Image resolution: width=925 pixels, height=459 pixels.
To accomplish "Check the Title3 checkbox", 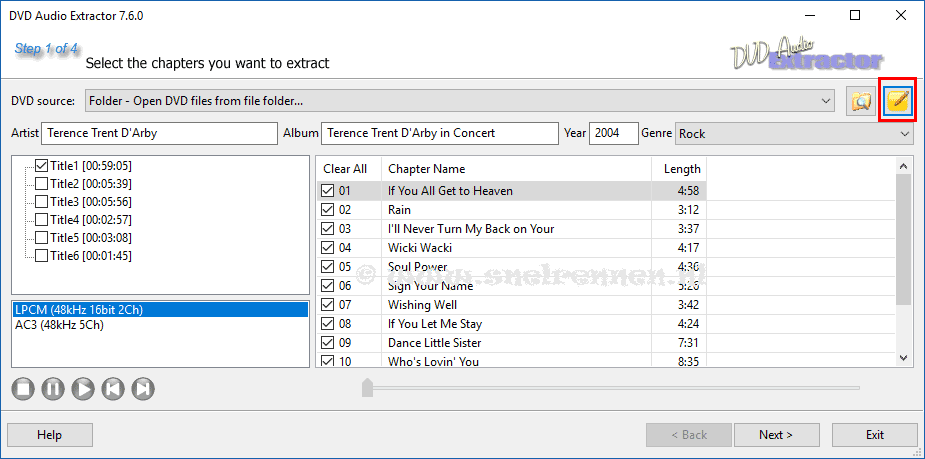I will [42, 202].
